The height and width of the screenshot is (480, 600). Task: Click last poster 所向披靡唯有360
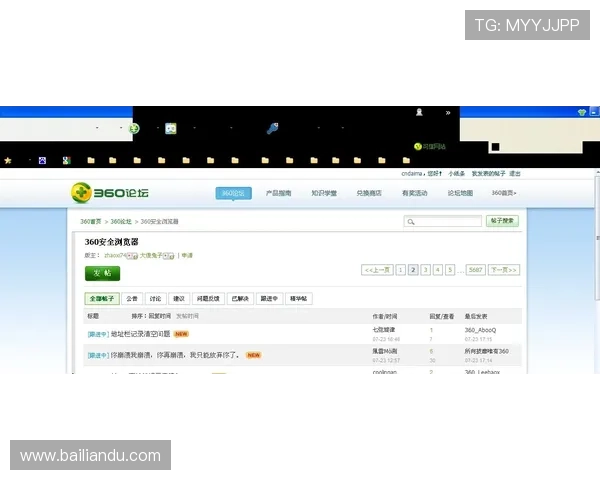(x=487, y=351)
